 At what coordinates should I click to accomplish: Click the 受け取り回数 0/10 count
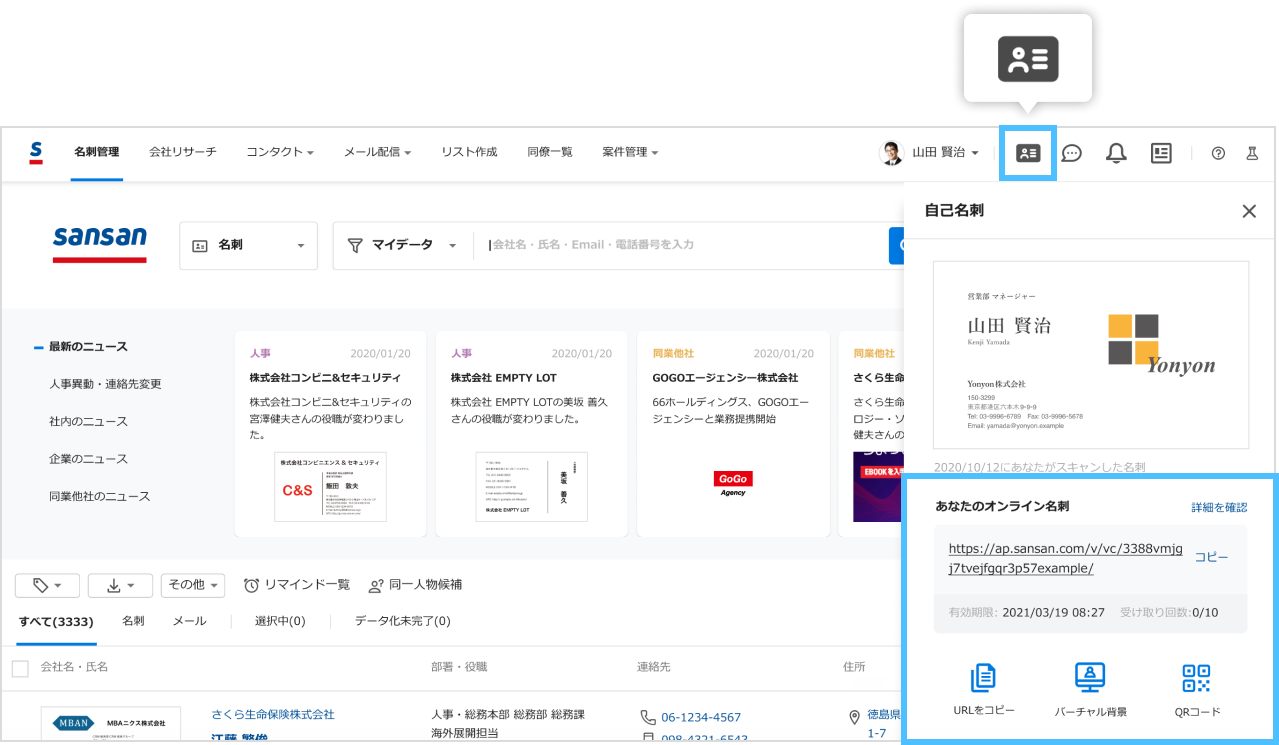(1169, 612)
